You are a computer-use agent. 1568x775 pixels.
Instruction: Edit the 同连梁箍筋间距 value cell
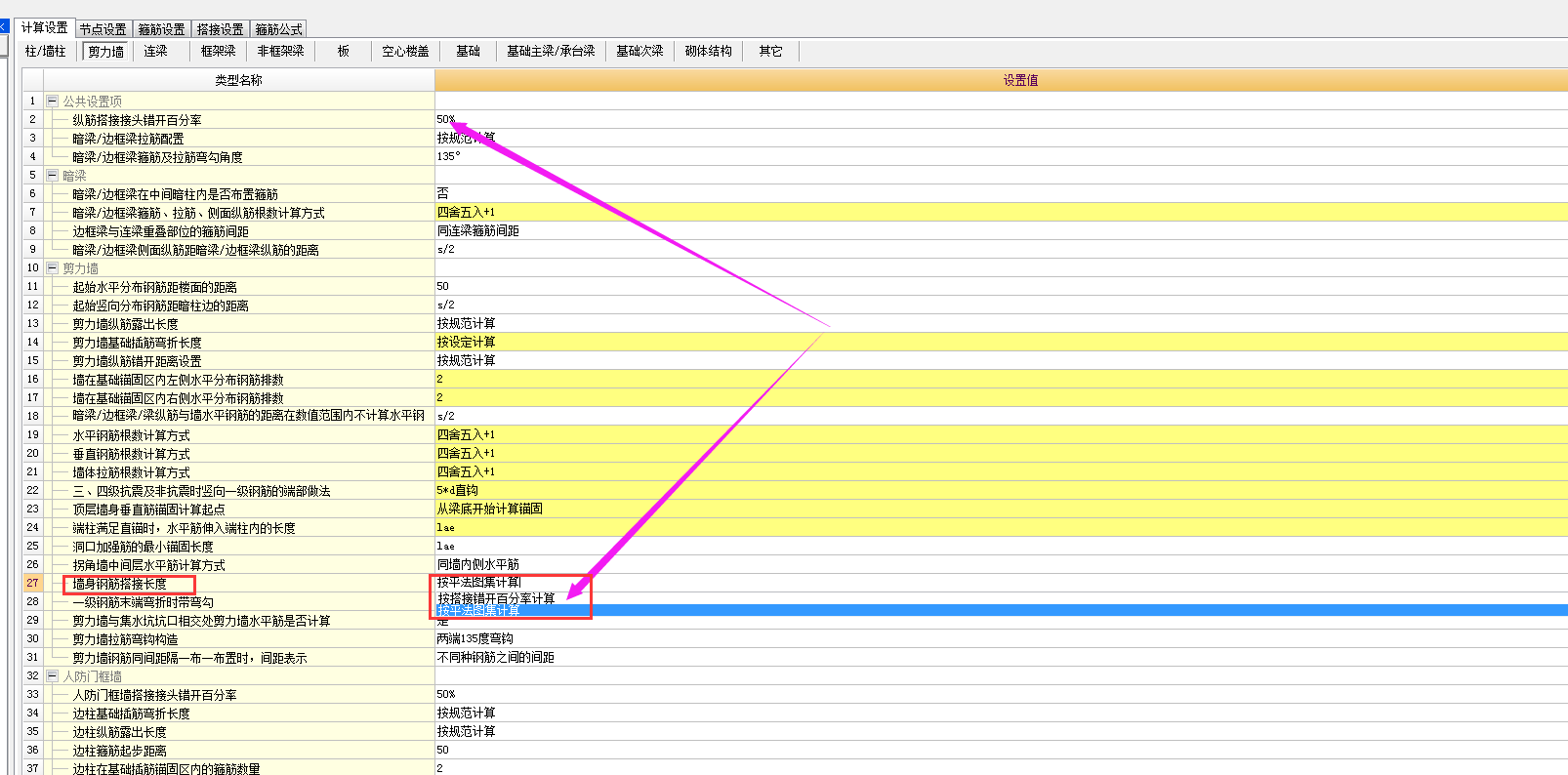pyautogui.click(x=1001, y=231)
